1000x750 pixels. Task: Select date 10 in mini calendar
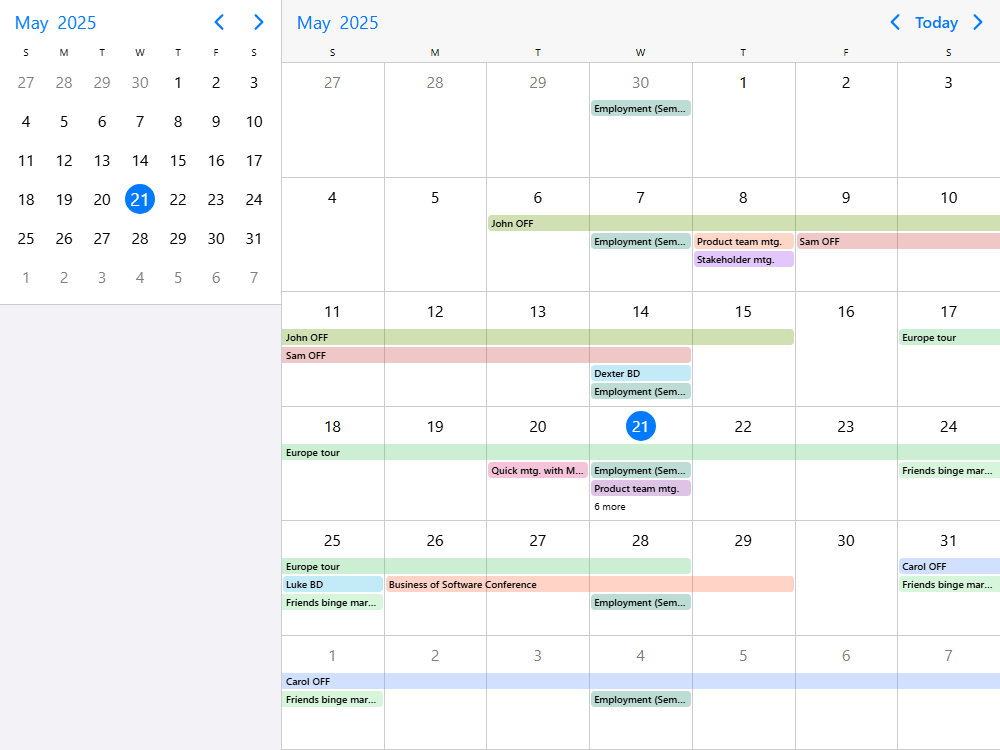(254, 121)
